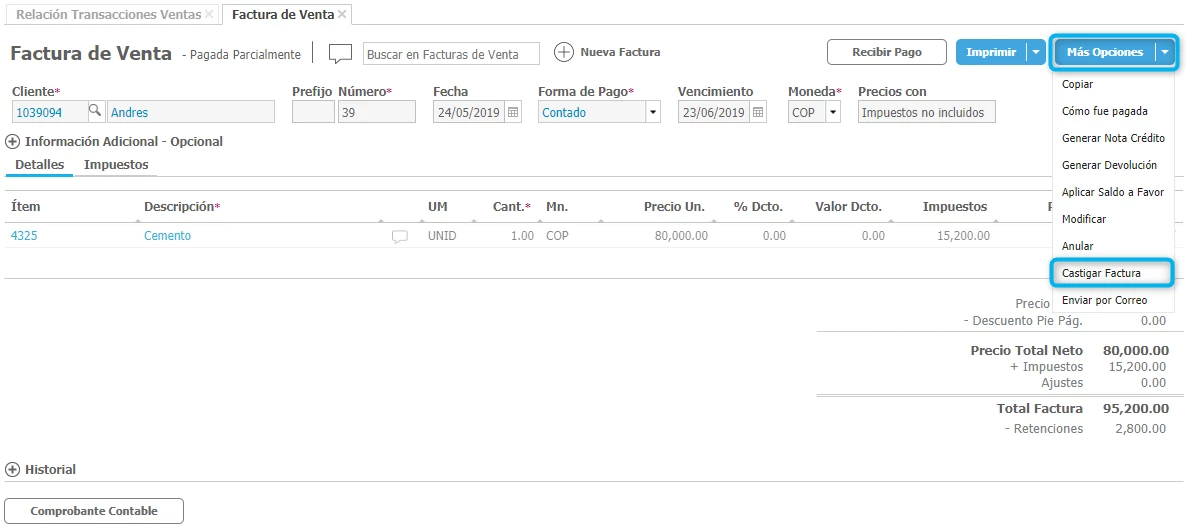Open the Comprobante Contable button
1189x526 pixels.
click(94, 511)
